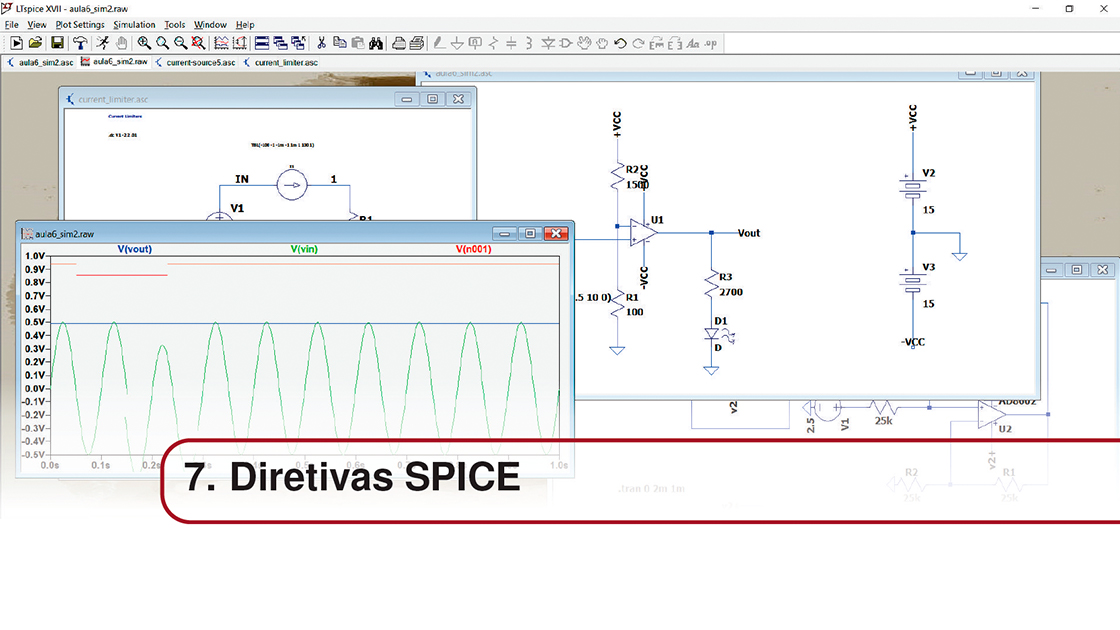Click the R3 2700 resistor in the schematic
The width and height of the screenshot is (1120, 630).
tap(714, 284)
